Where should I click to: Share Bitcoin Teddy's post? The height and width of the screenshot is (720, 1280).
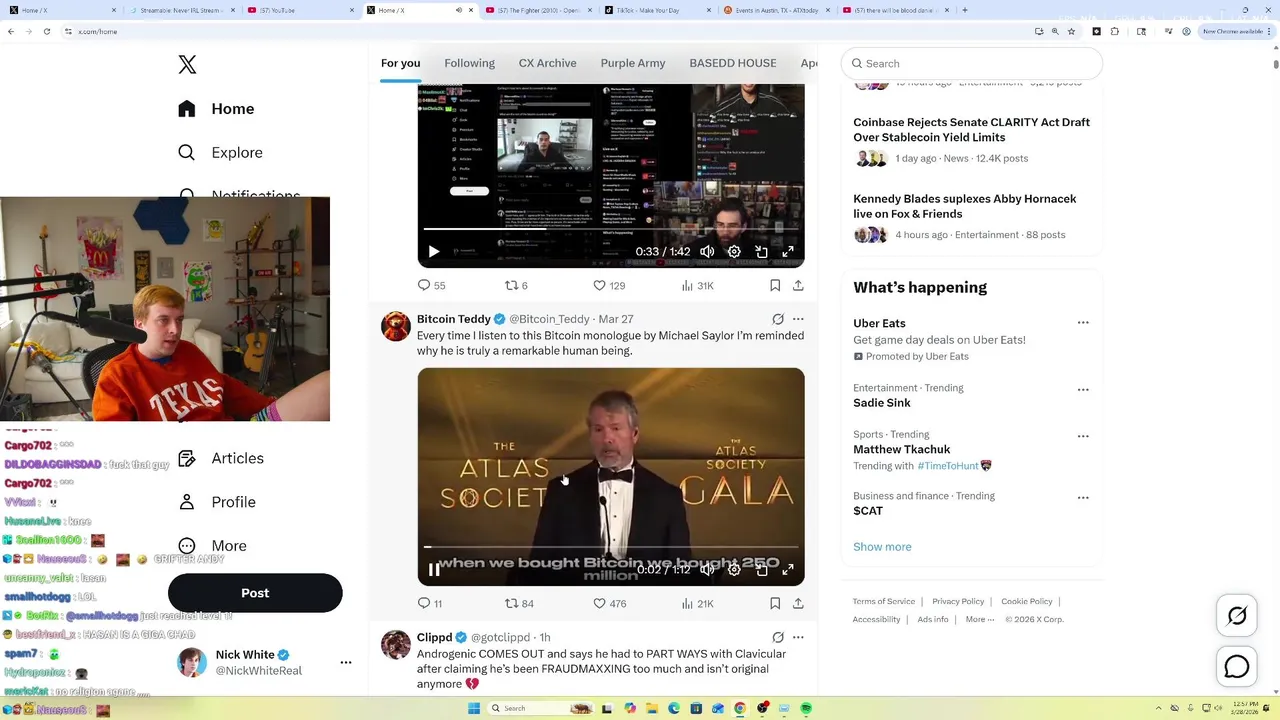(x=798, y=603)
